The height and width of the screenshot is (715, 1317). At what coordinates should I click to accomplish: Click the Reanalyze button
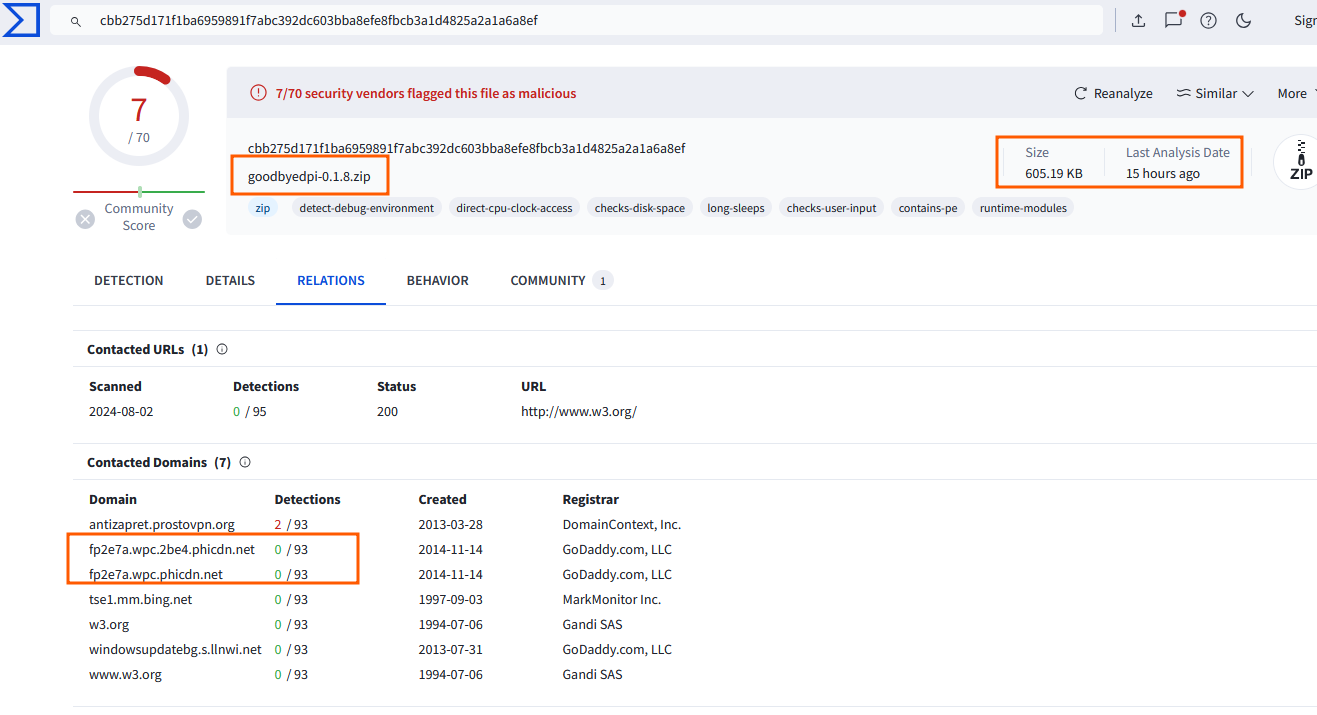1113,93
